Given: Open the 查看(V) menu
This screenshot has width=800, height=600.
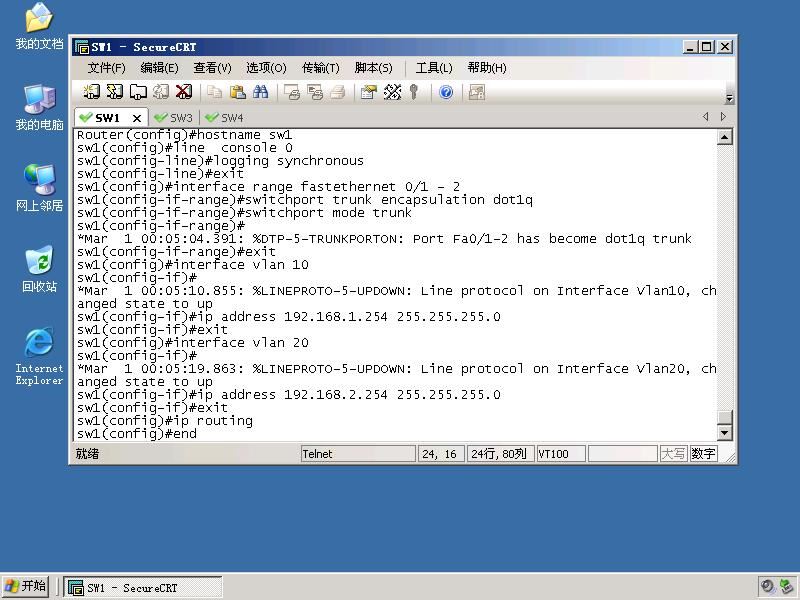Looking at the screenshot, I should pos(212,68).
